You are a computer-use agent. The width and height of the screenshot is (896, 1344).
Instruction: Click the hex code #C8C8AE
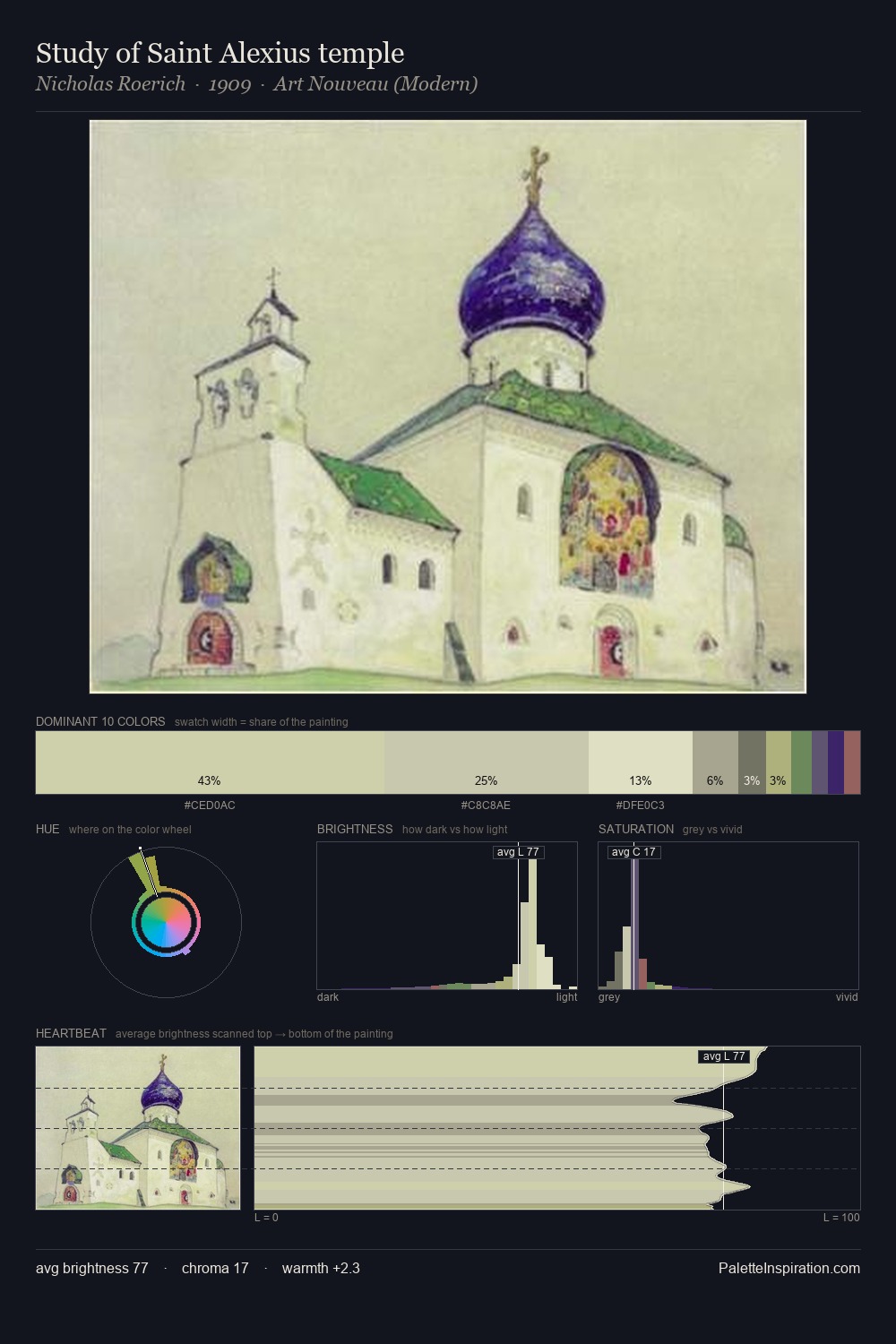pos(487,806)
